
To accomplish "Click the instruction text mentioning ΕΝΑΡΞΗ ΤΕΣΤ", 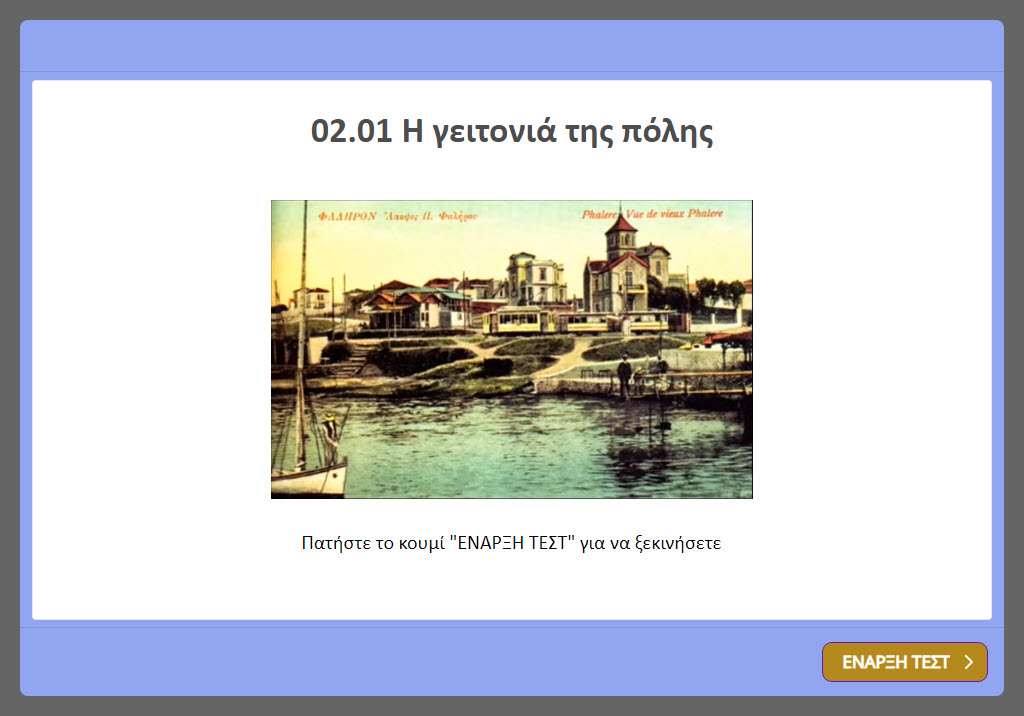I will (511, 541).
